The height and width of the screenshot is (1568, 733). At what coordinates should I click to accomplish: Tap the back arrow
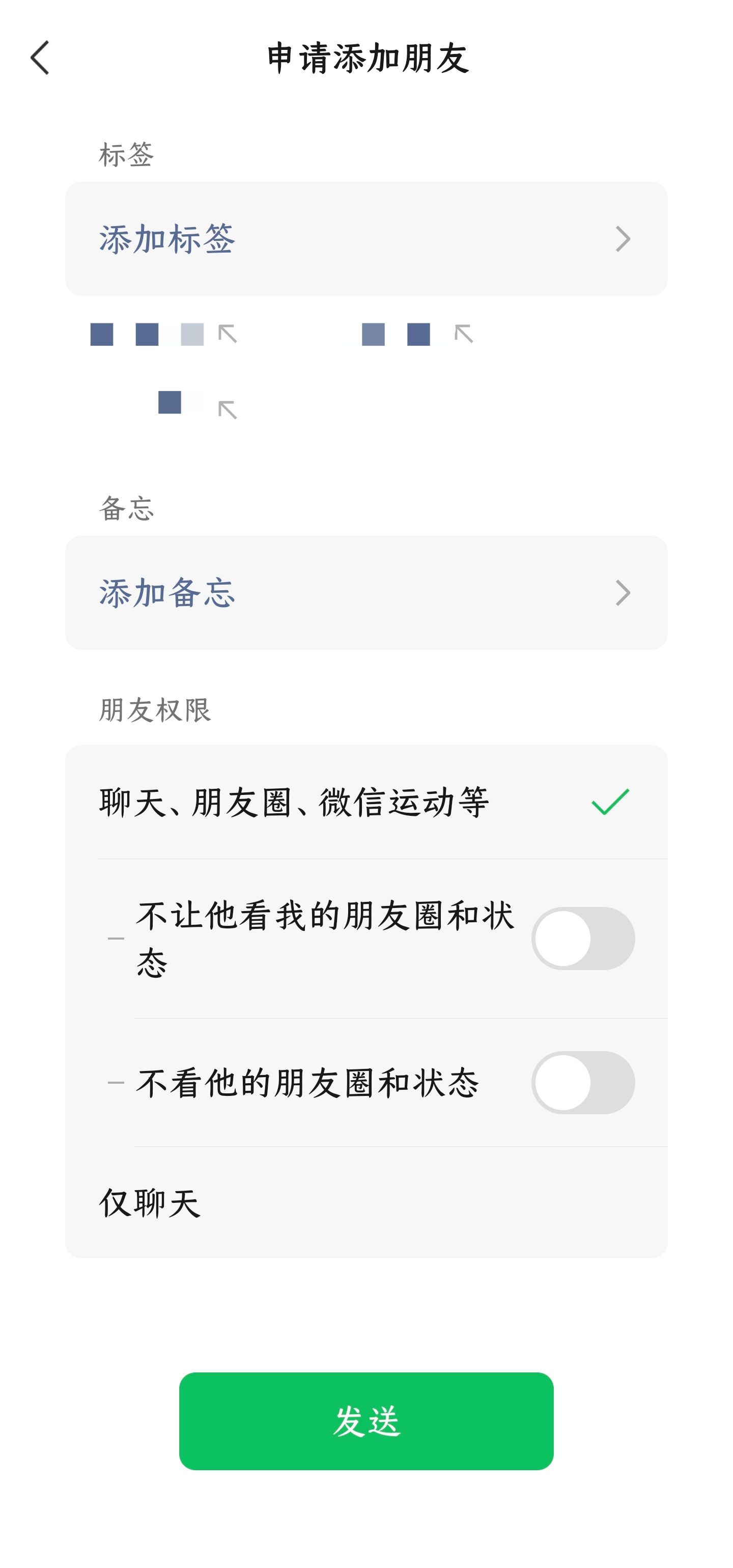point(40,59)
